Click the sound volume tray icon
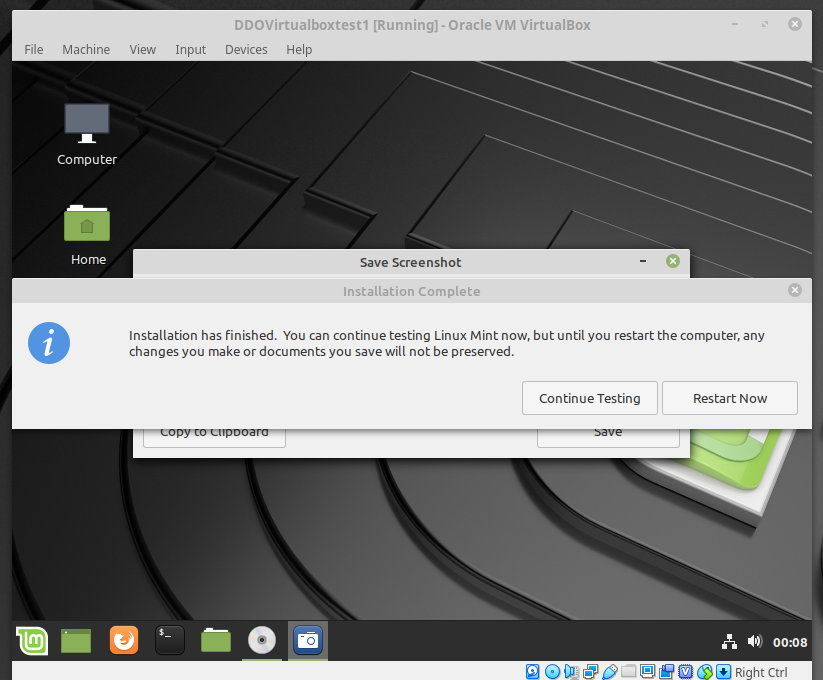Screen dimensions: 823x680 (x=755, y=641)
